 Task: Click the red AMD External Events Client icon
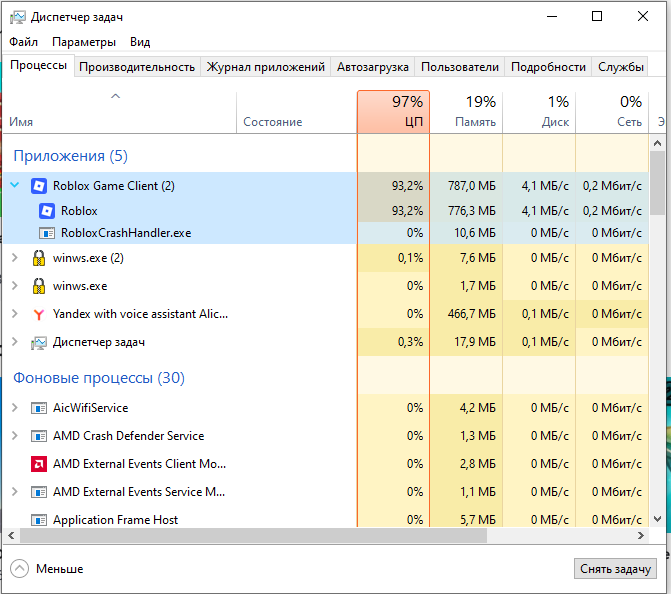tap(39, 464)
